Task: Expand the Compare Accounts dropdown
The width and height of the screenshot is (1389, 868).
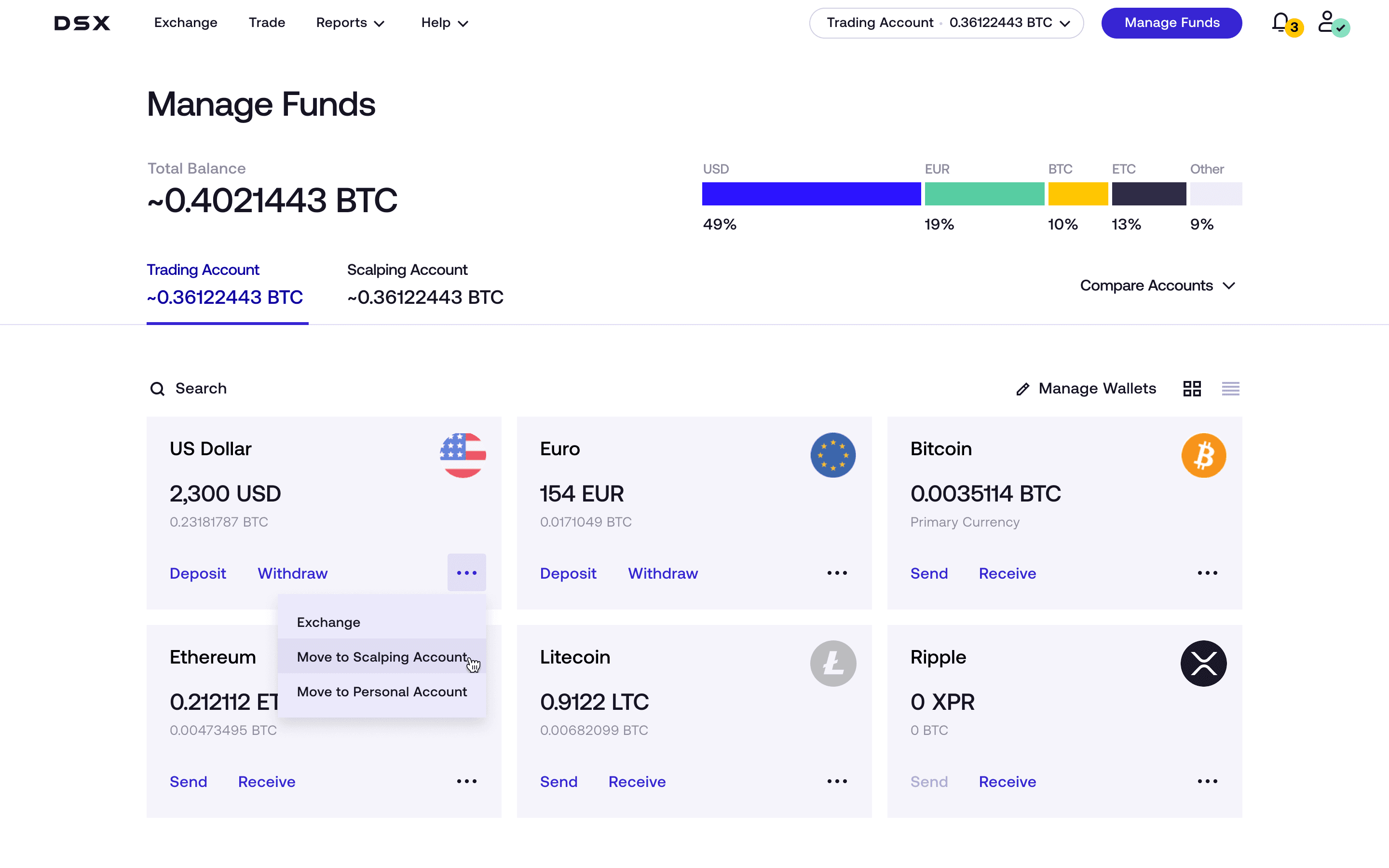Action: 1157,285
